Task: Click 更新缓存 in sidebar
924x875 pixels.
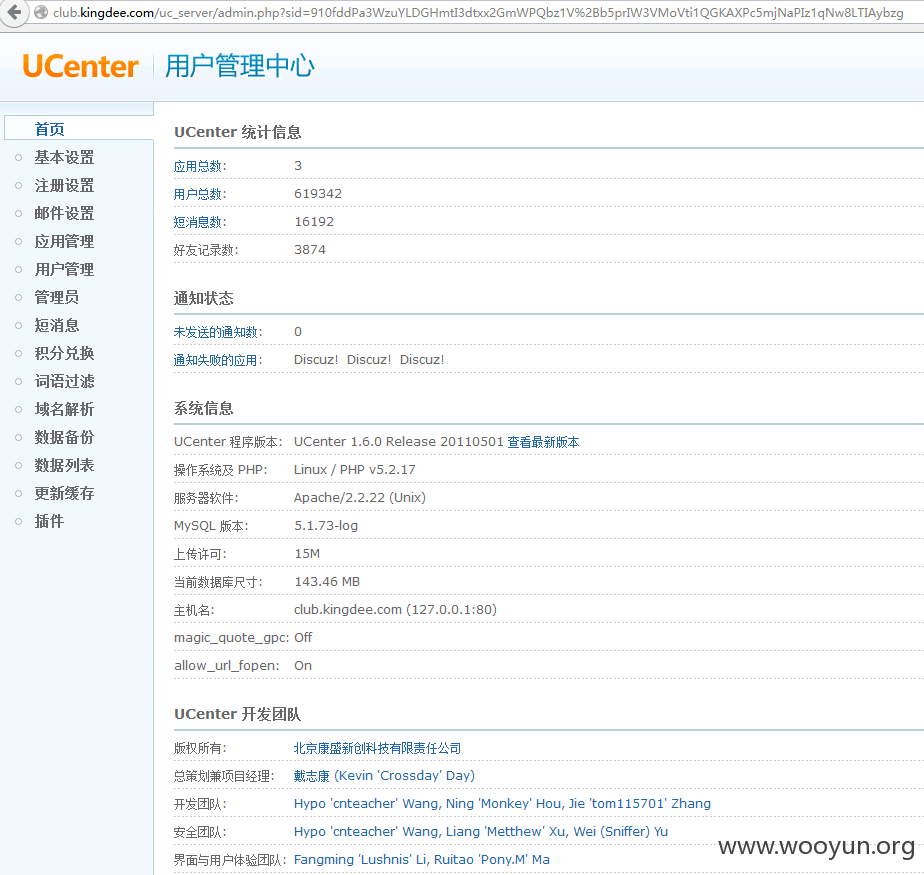Action: click(64, 493)
